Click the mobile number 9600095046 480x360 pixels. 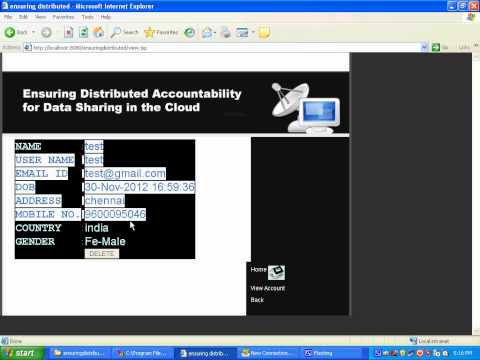point(115,214)
